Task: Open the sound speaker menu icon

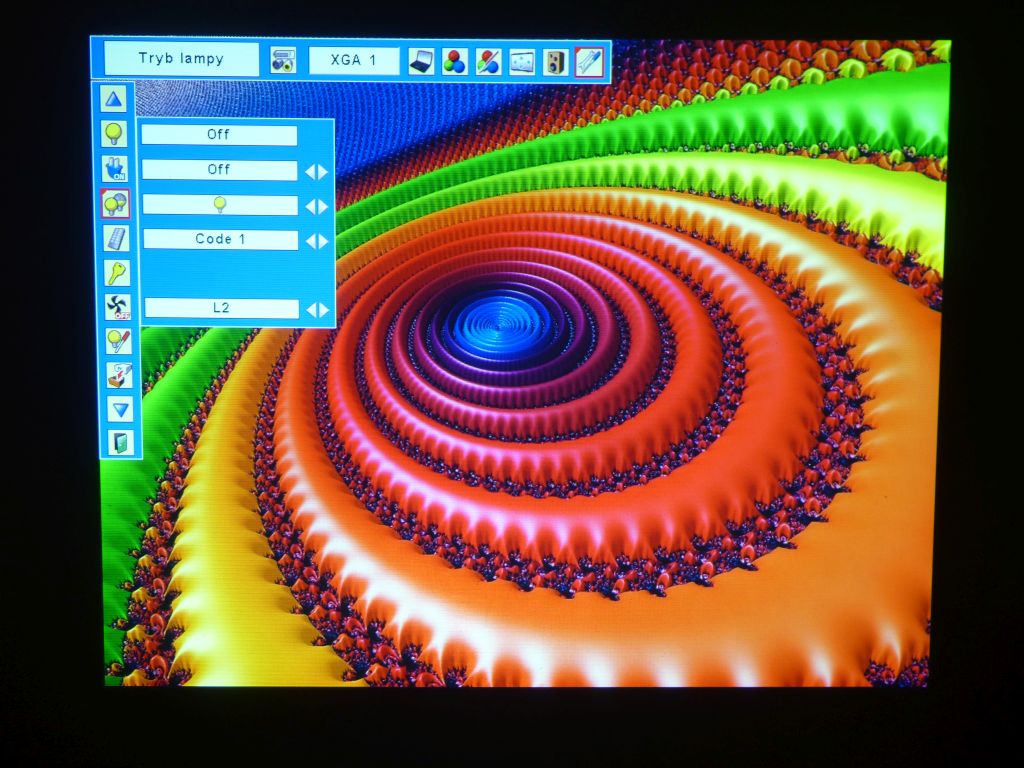Action: [555, 62]
